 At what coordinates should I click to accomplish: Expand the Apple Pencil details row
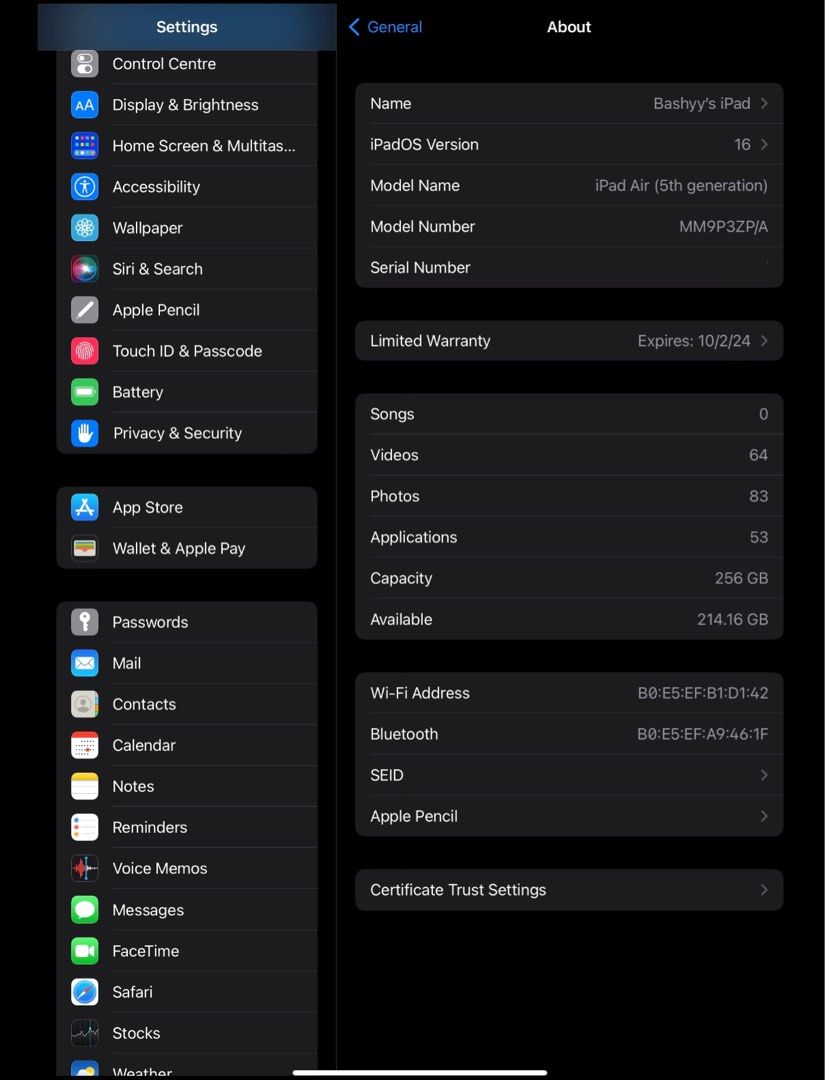point(569,816)
